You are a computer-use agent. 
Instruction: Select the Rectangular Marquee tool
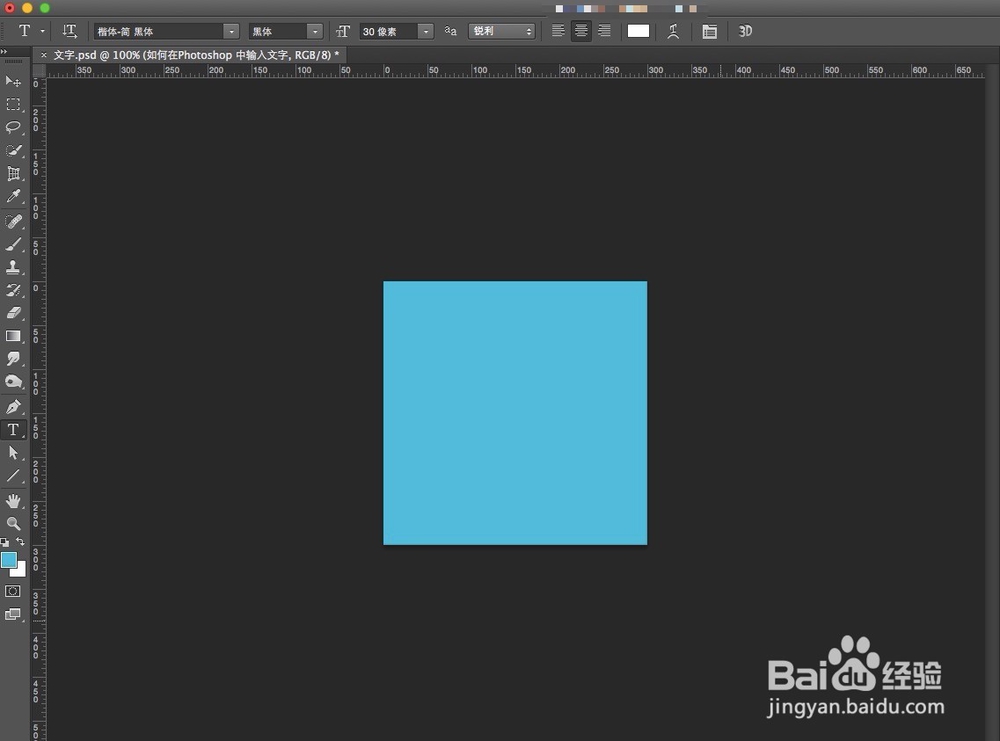tap(13, 104)
